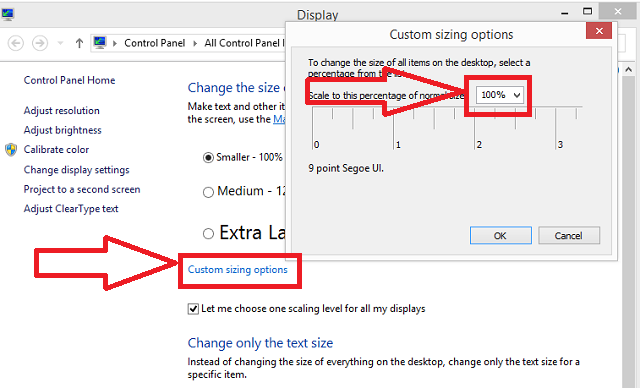
Task: Open All Control Panel Items breadcrumb
Action: (x=244, y=43)
